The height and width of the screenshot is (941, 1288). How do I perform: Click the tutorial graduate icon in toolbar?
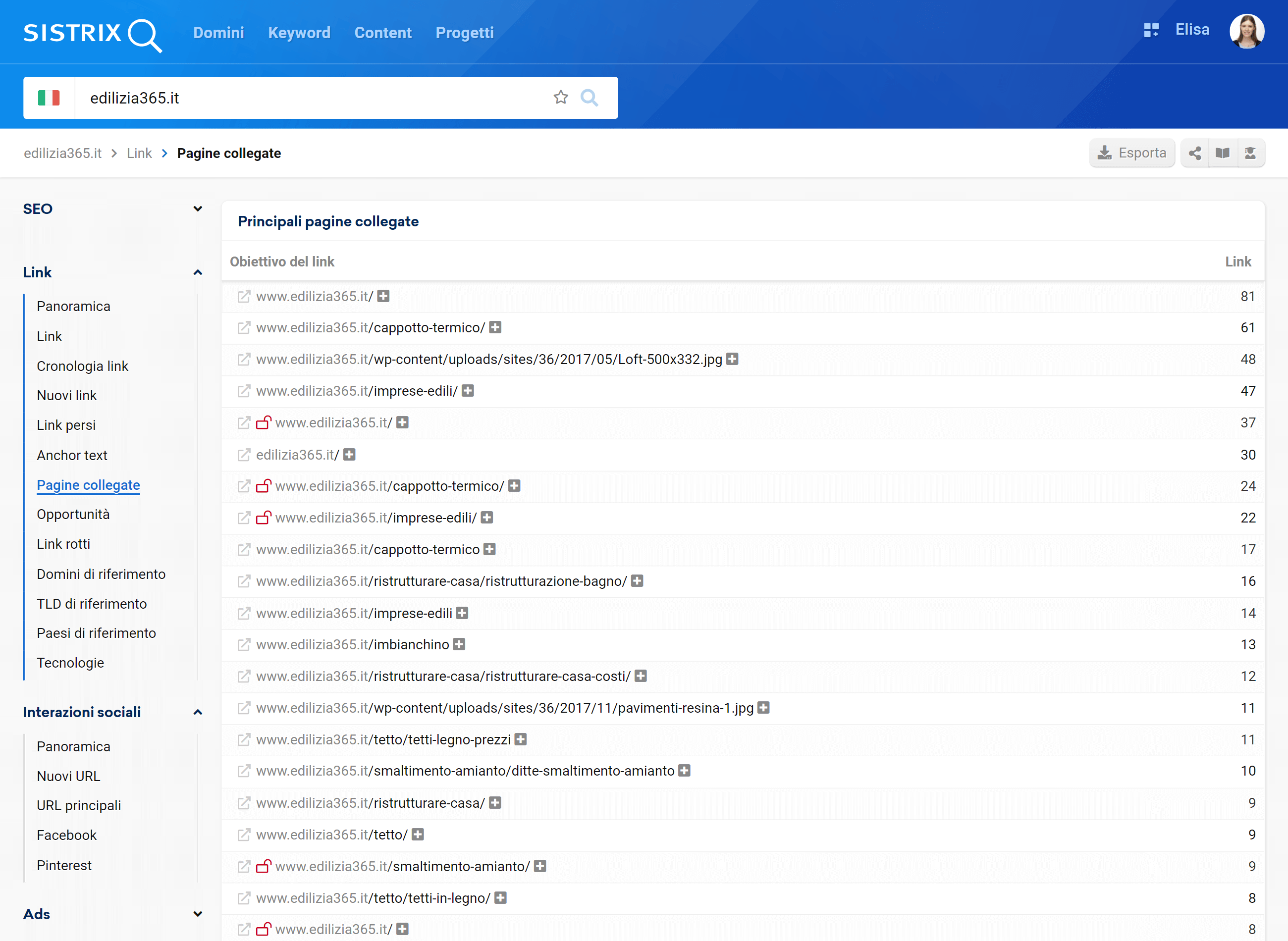pyautogui.click(x=1250, y=153)
